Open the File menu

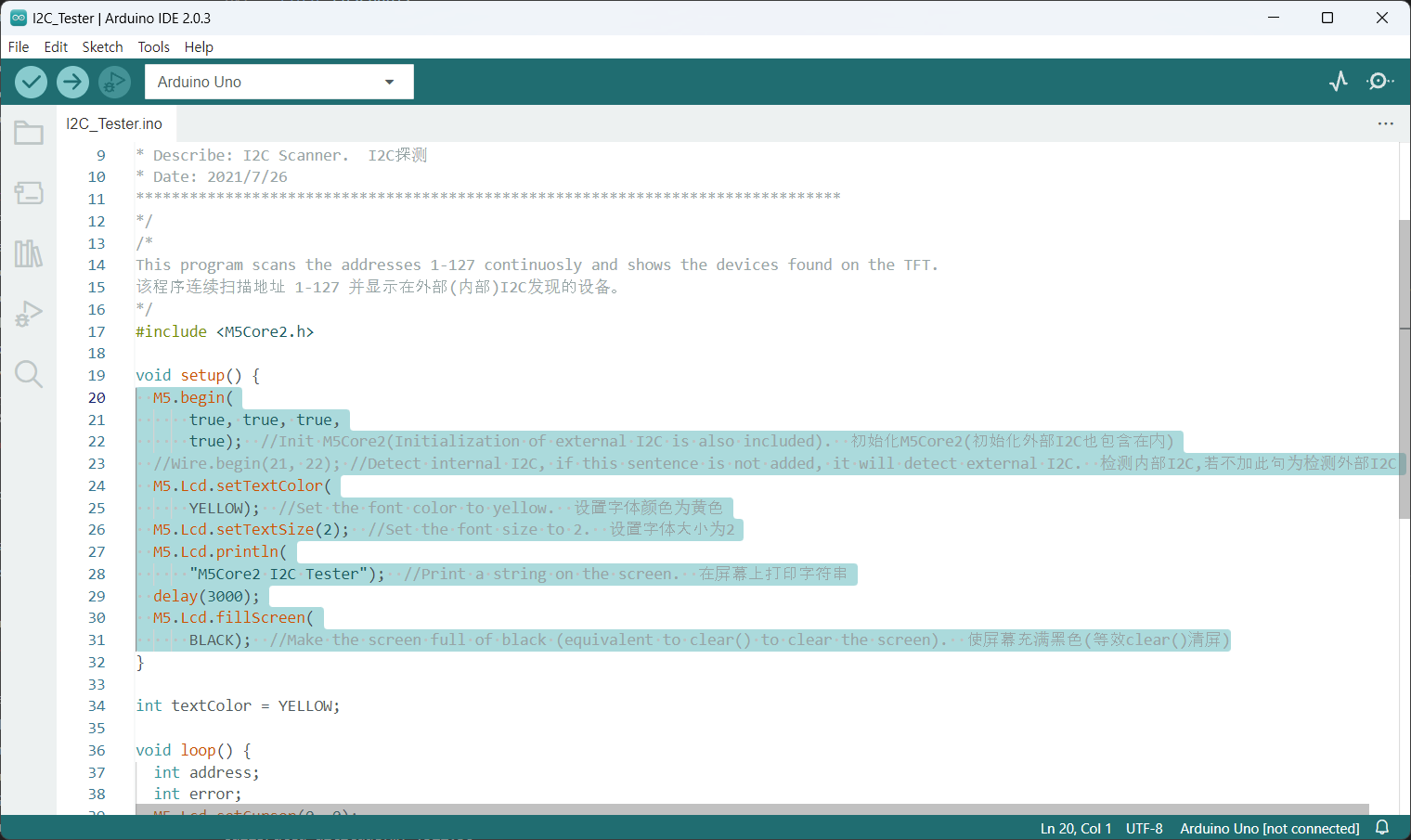pos(19,46)
